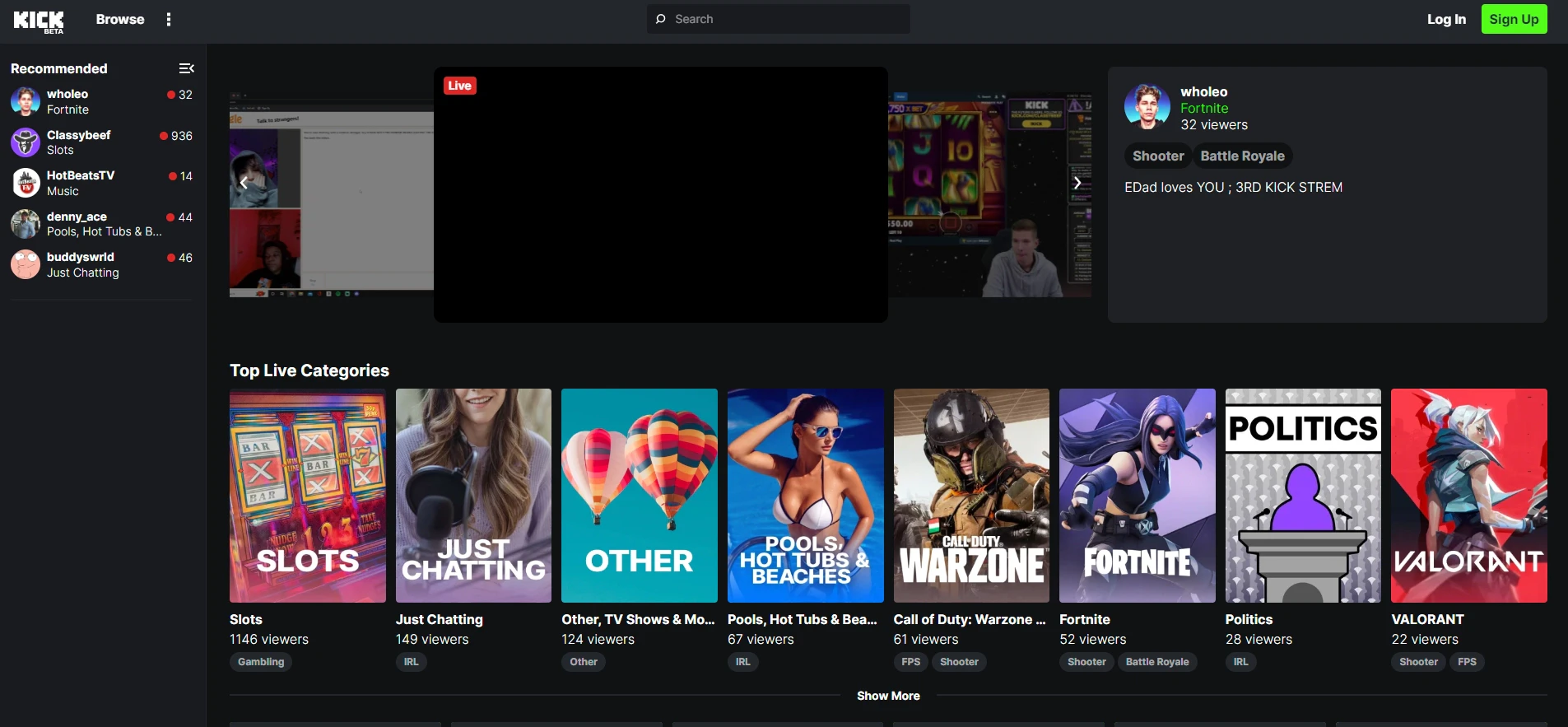Click the VALORANT category title link
Image resolution: width=1568 pixels, height=727 pixels.
coord(1427,619)
